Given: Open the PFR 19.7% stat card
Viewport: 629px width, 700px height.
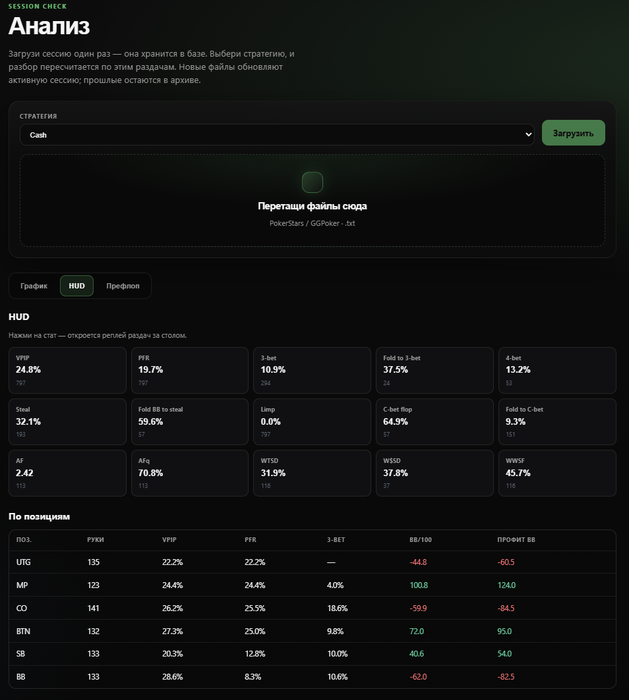Looking at the screenshot, I should click(190, 371).
